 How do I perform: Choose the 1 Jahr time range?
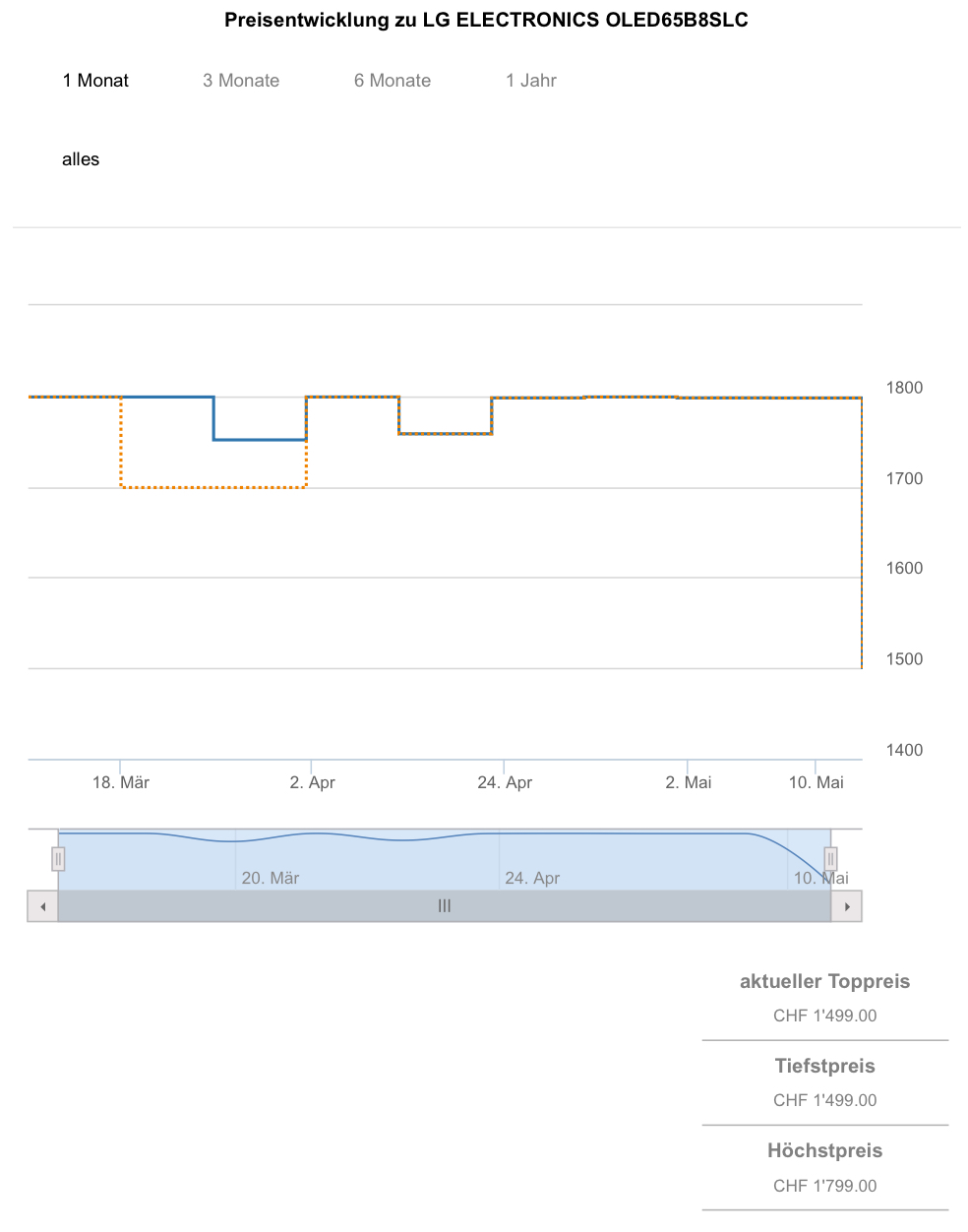point(531,81)
